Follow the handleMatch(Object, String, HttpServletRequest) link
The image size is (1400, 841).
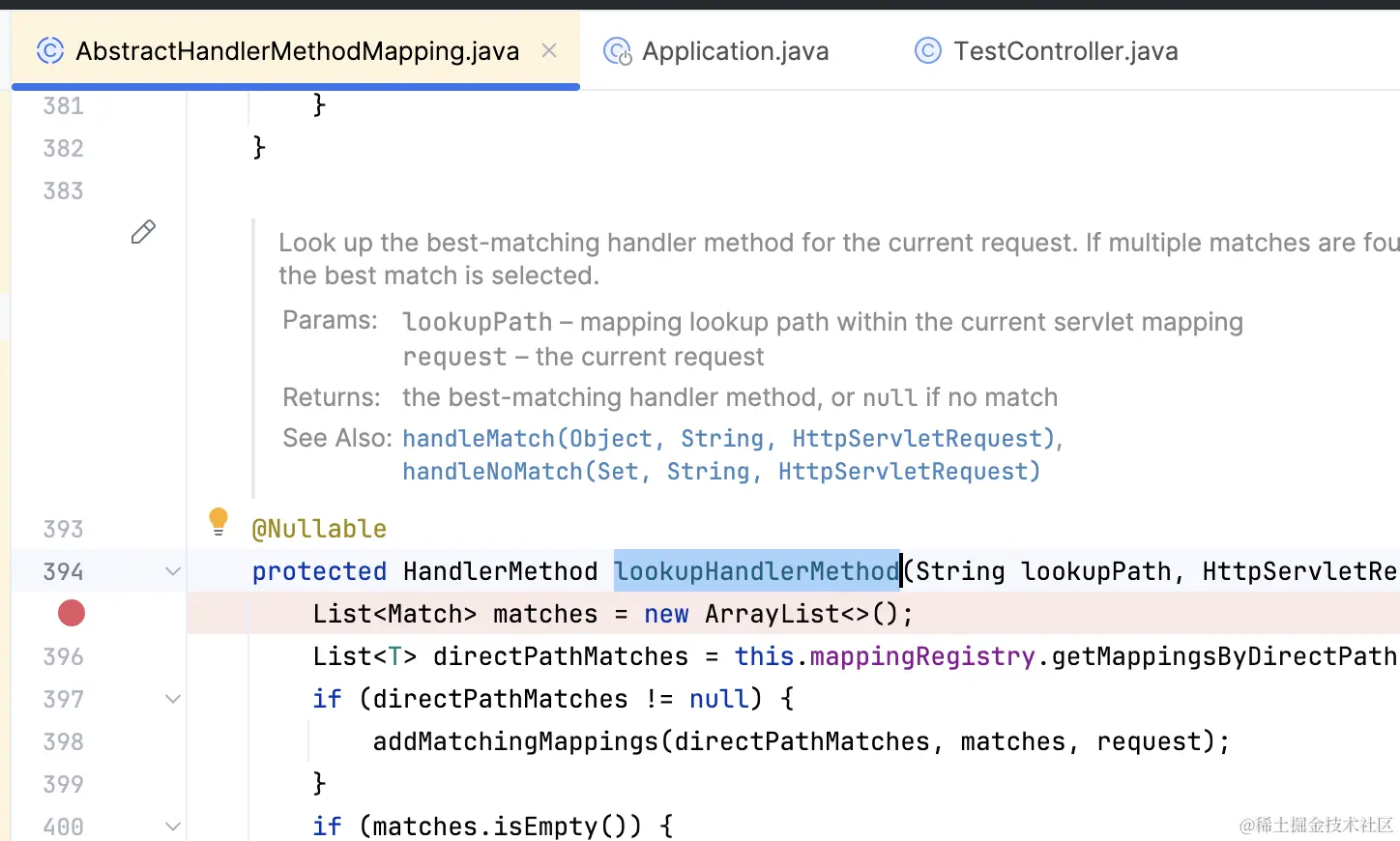pyautogui.click(x=729, y=439)
